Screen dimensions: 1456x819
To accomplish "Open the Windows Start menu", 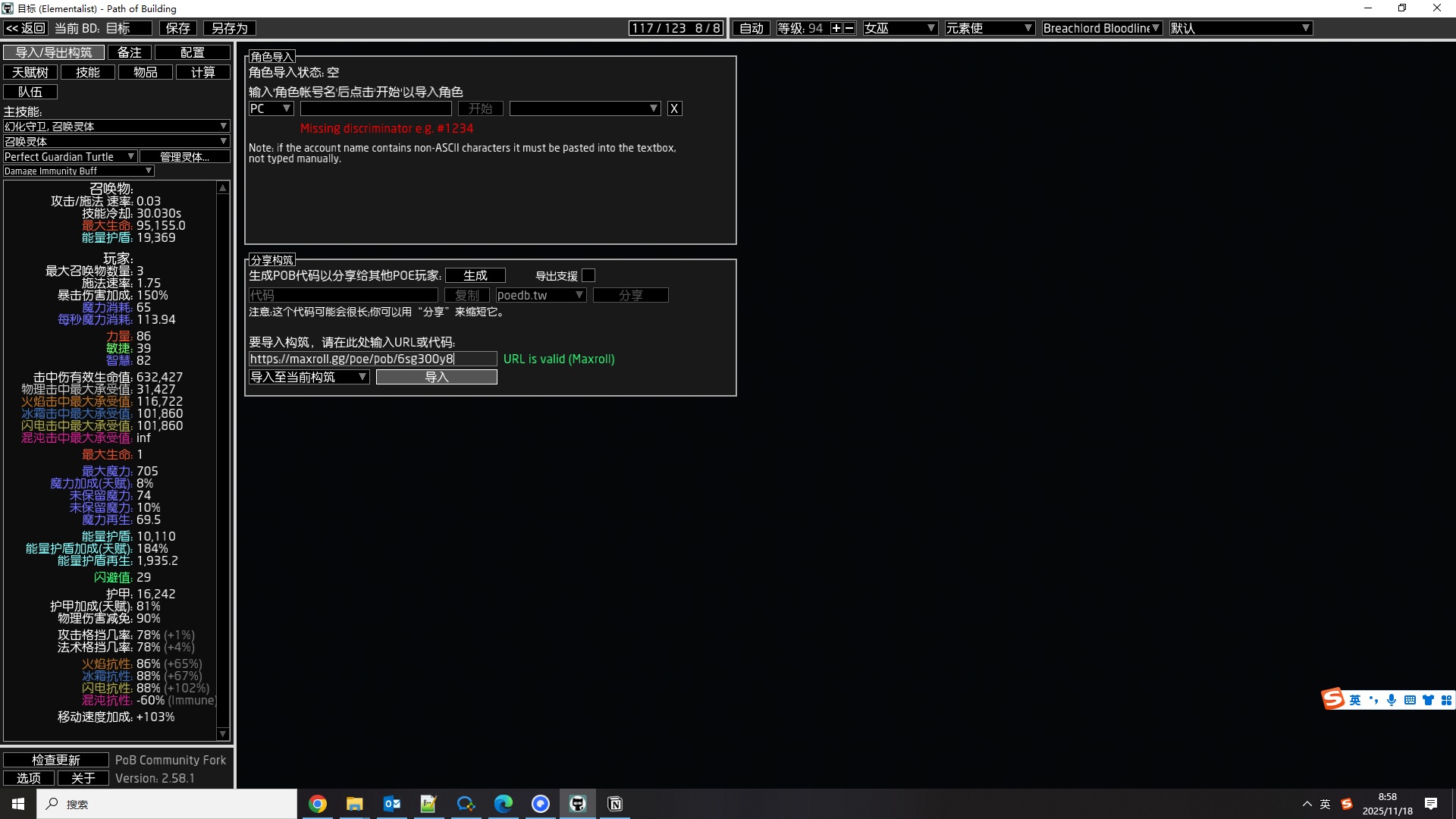I will pos(18,804).
